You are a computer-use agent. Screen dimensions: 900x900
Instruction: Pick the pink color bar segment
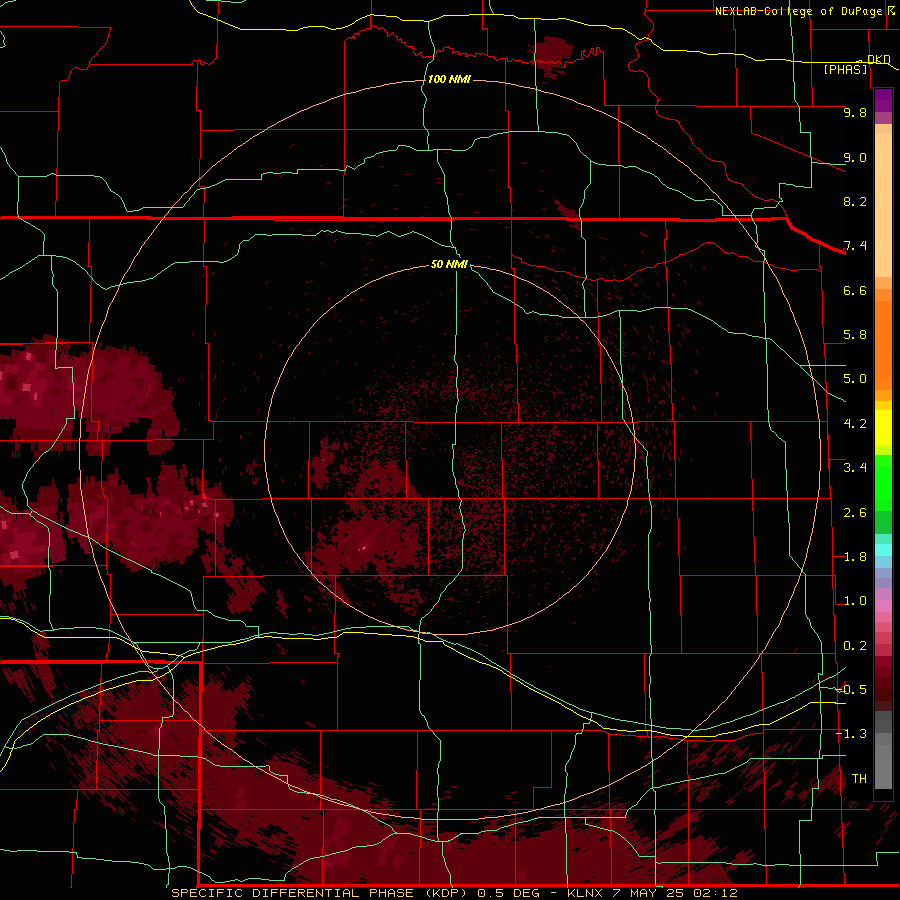883,606
